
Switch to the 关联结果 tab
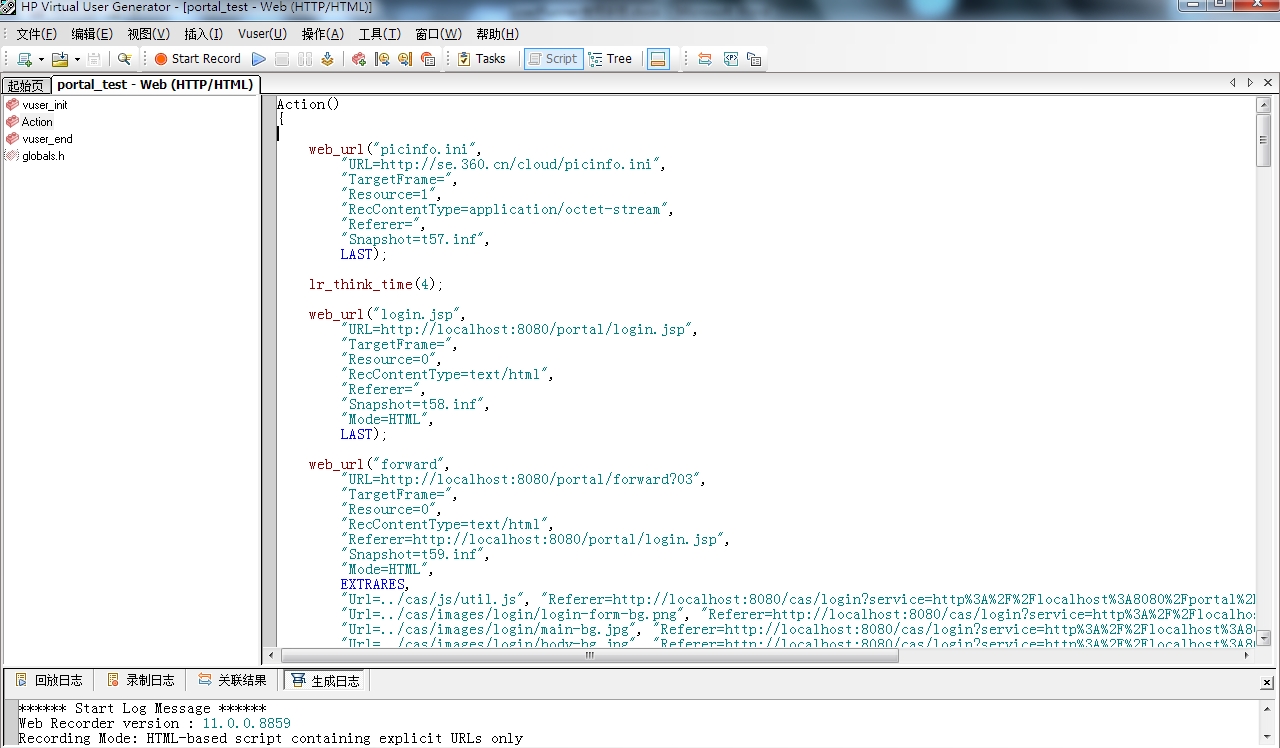tap(232, 680)
